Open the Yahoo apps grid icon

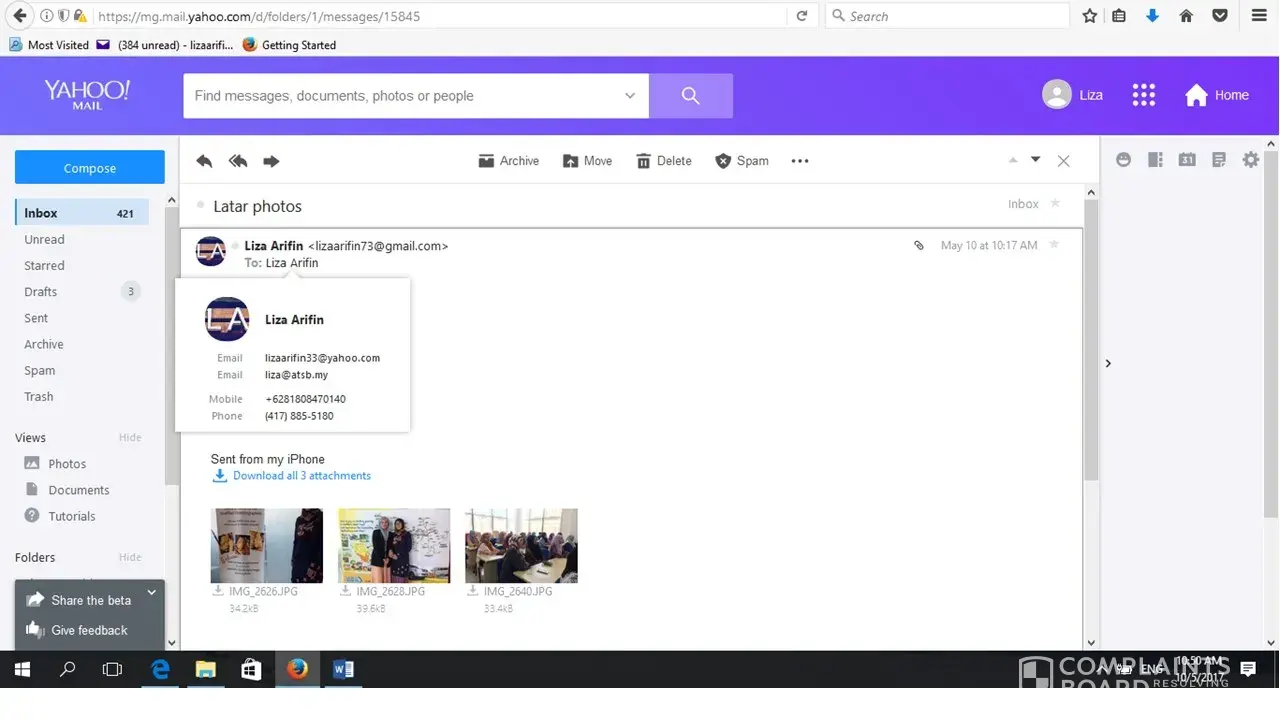(x=1143, y=95)
